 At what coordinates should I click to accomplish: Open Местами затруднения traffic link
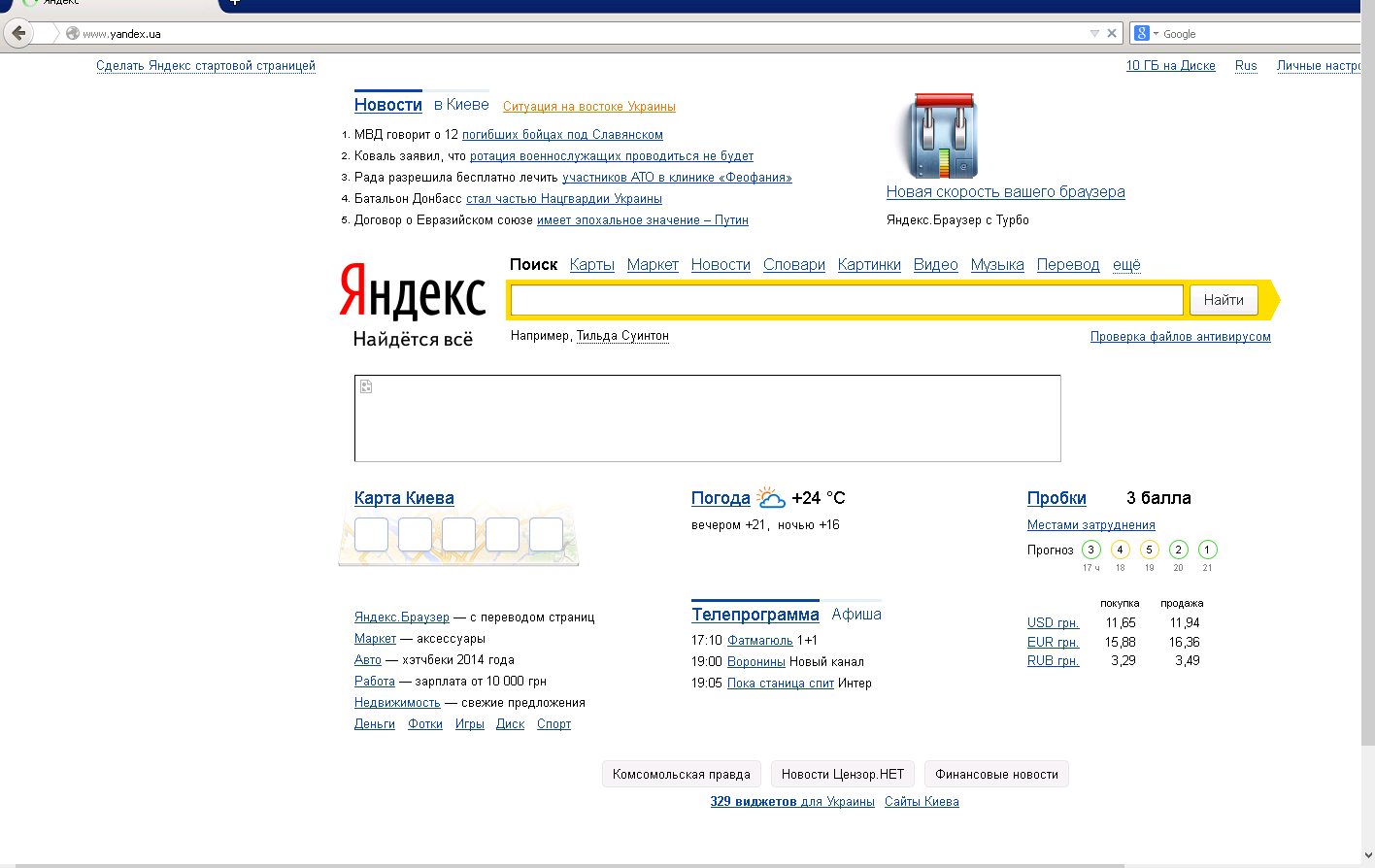[1091, 525]
